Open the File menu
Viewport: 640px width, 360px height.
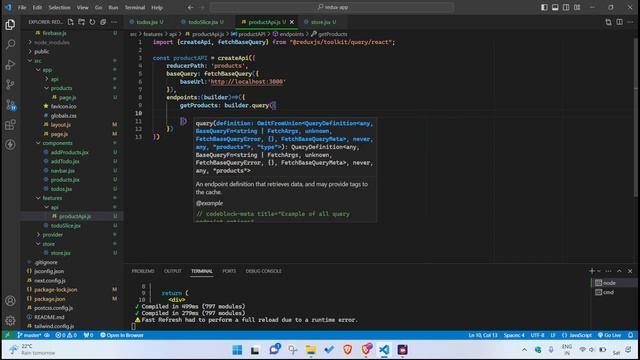(x=22, y=7)
